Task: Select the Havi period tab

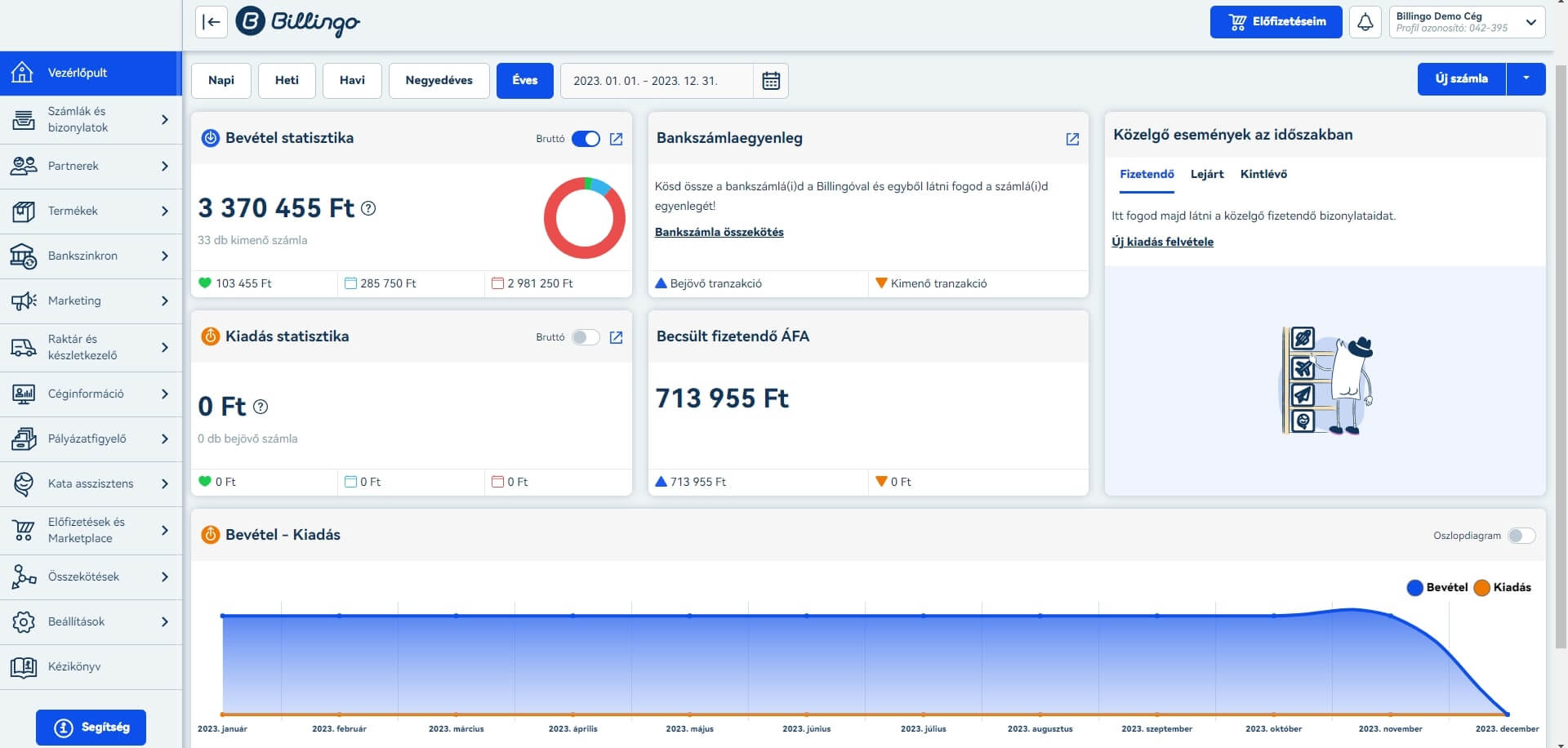Action: [352, 81]
